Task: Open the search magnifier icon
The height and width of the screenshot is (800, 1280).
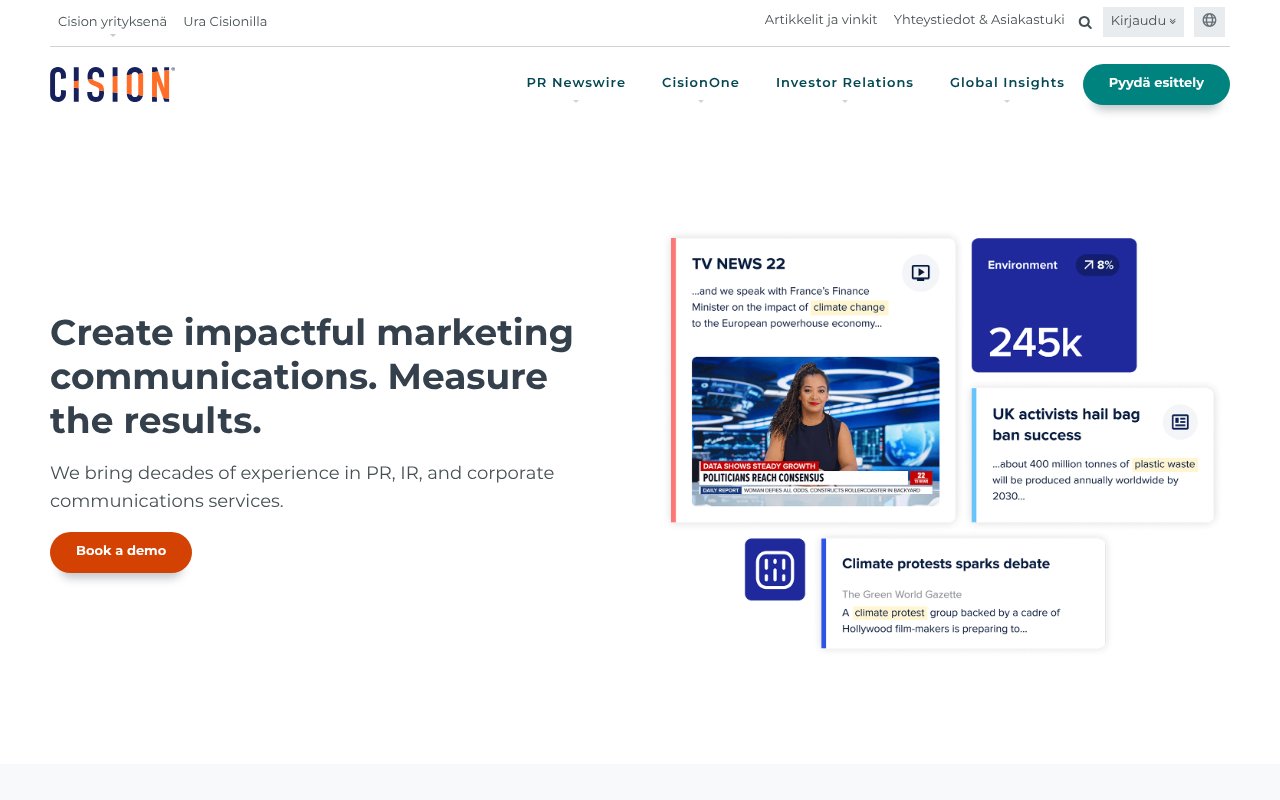Action: 1084,21
